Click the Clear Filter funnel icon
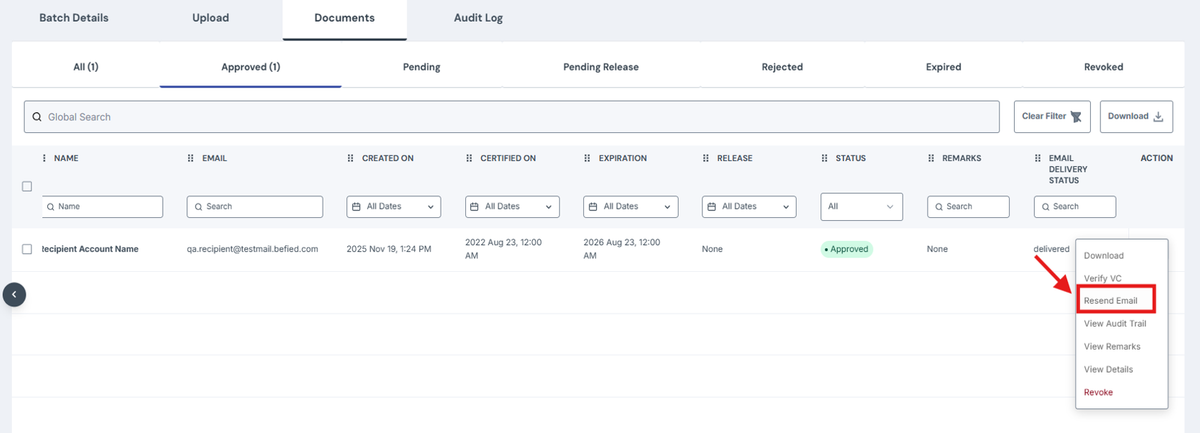This screenshot has width=1200, height=433. click(x=1076, y=117)
